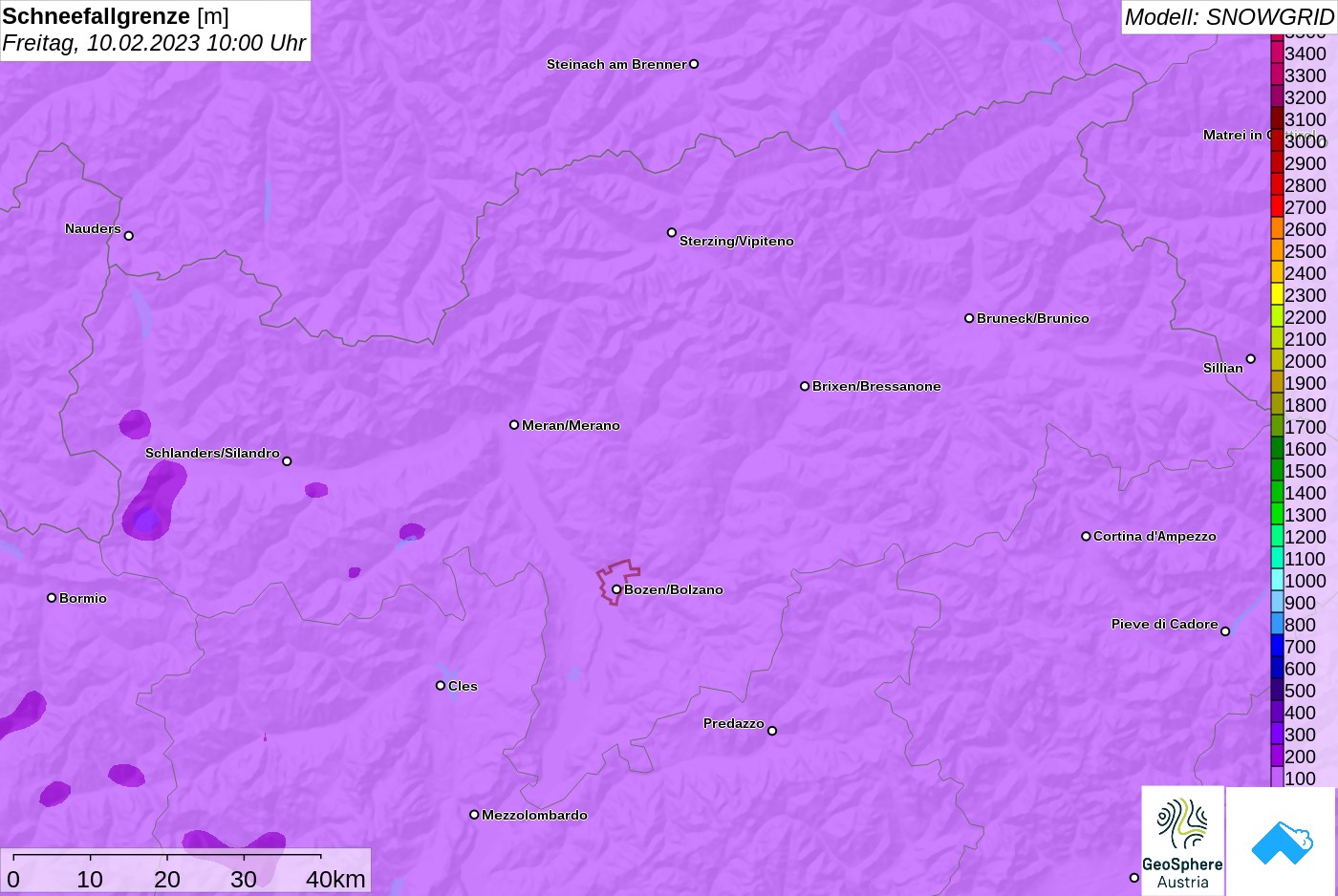Click the Meran/Merano marker circle

pyautogui.click(x=514, y=425)
